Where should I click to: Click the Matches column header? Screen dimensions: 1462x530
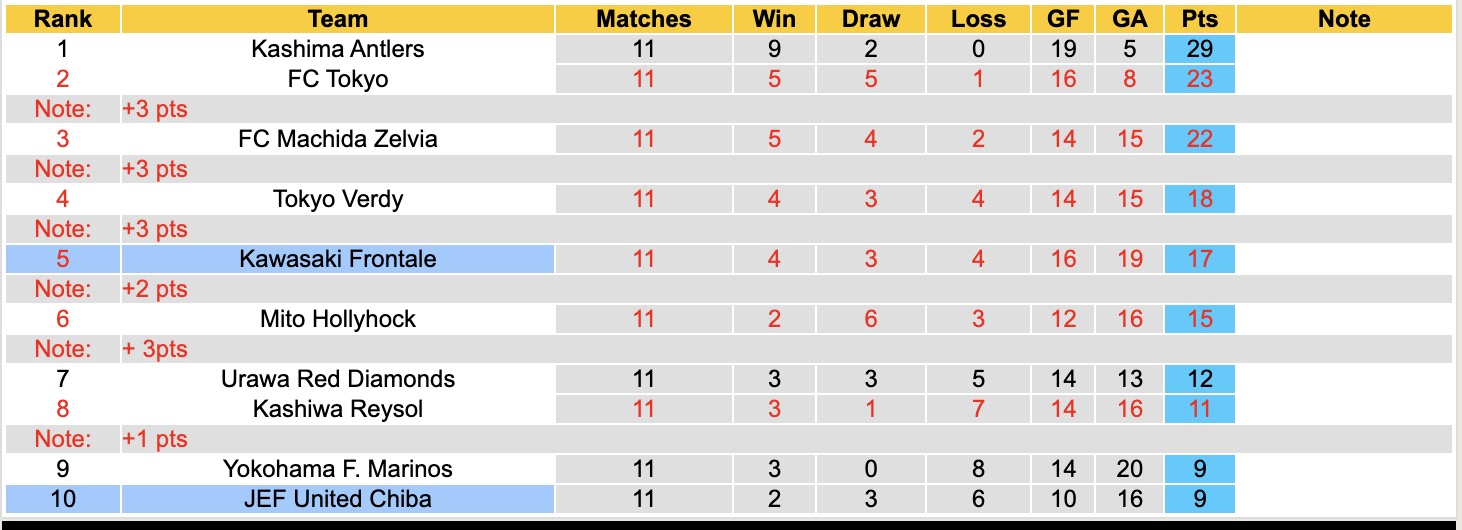[x=643, y=19]
